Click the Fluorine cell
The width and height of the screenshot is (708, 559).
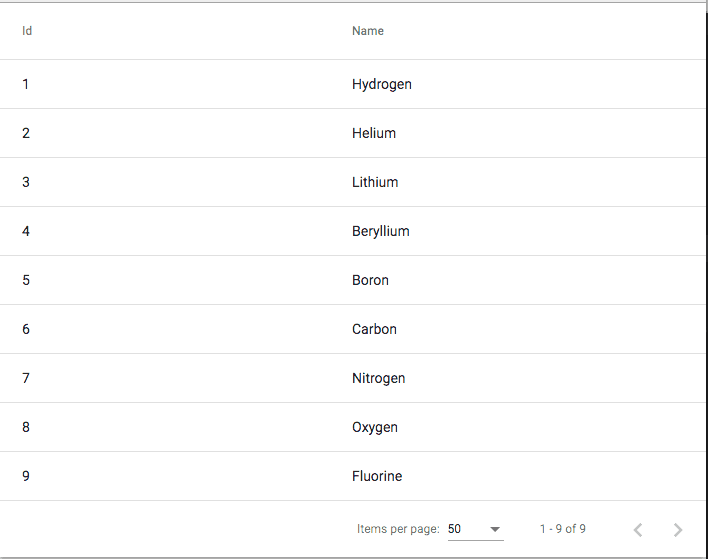[377, 476]
